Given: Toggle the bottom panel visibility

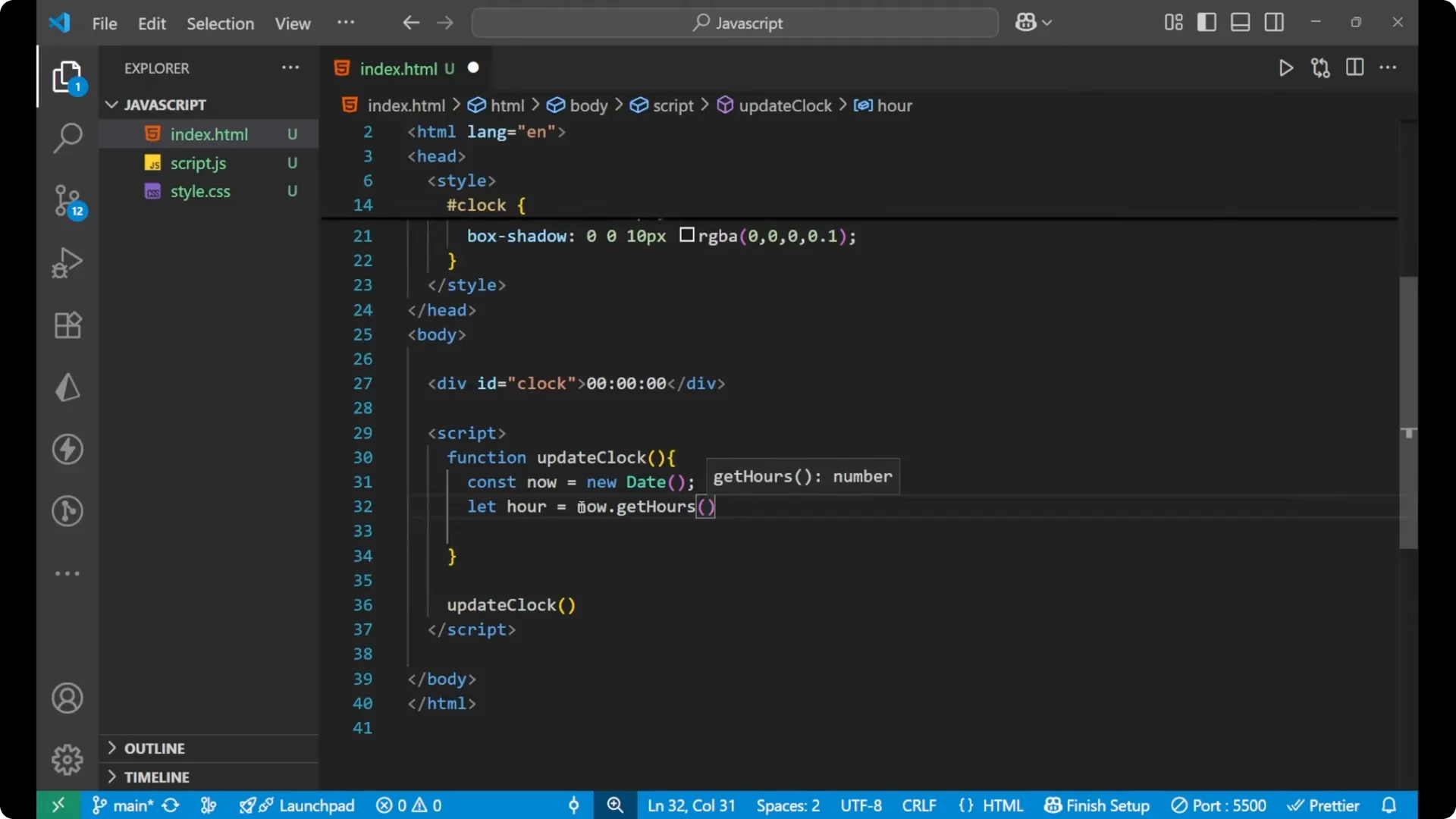Looking at the screenshot, I should (x=1240, y=22).
